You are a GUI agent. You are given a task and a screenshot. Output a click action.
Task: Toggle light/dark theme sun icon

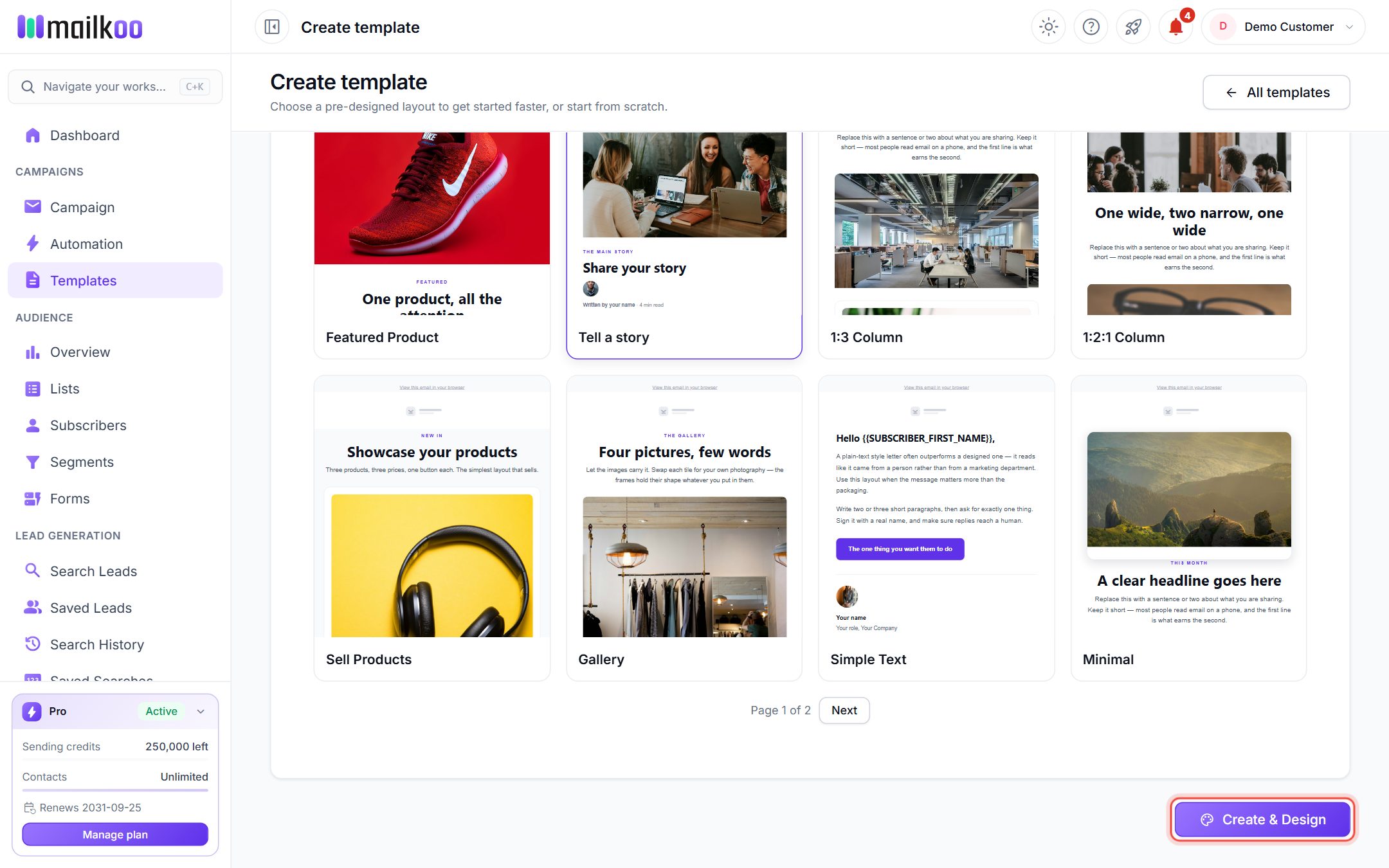coord(1048,27)
